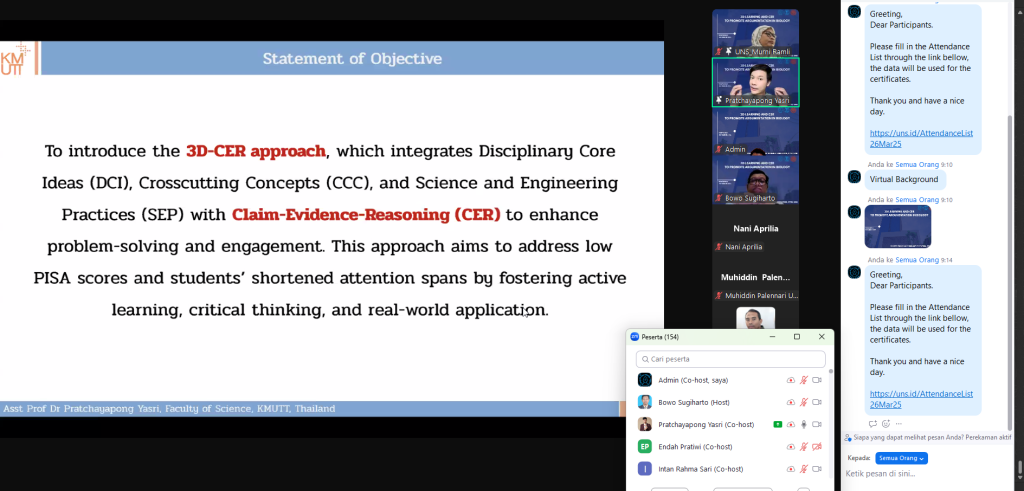Screen dimensions: 1024x491
Task: Click the recording icon in Intan Rahma Sari's row
Action: tap(791, 469)
